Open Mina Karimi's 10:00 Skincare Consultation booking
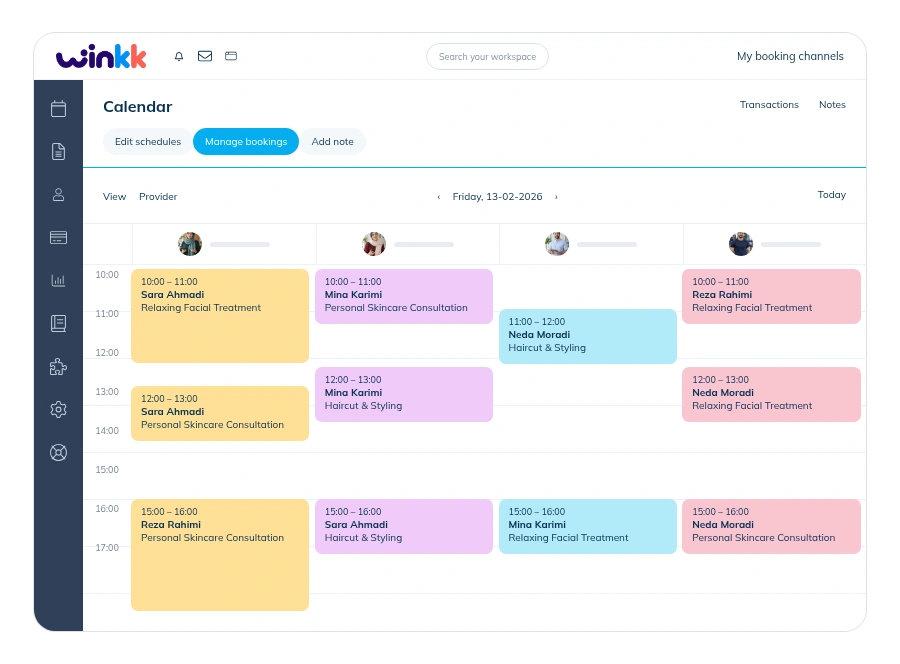 pyautogui.click(x=404, y=296)
